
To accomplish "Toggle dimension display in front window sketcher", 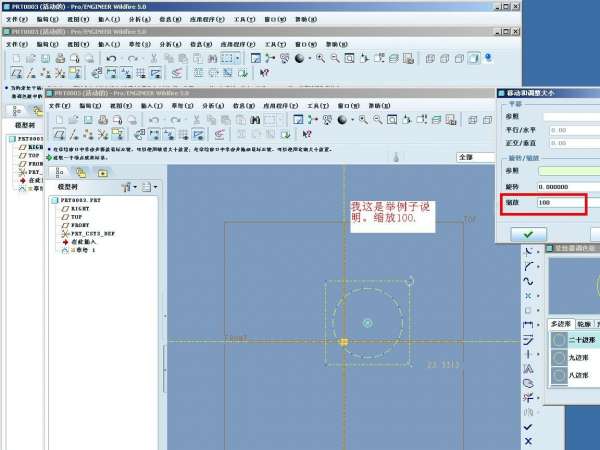I will [154, 134].
